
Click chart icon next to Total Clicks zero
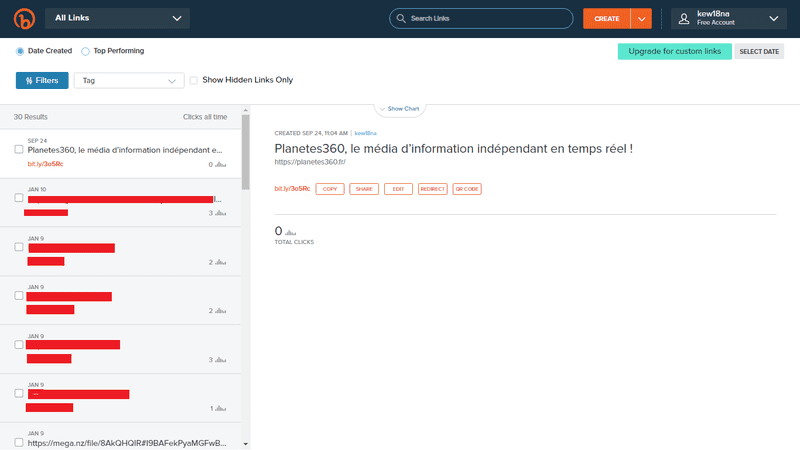click(x=290, y=232)
